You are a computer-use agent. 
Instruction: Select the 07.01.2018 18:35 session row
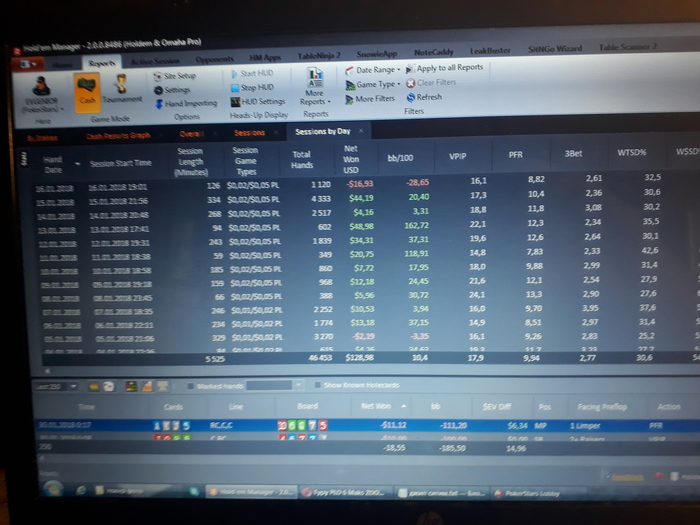pyautogui.click(x=366, y=309)
